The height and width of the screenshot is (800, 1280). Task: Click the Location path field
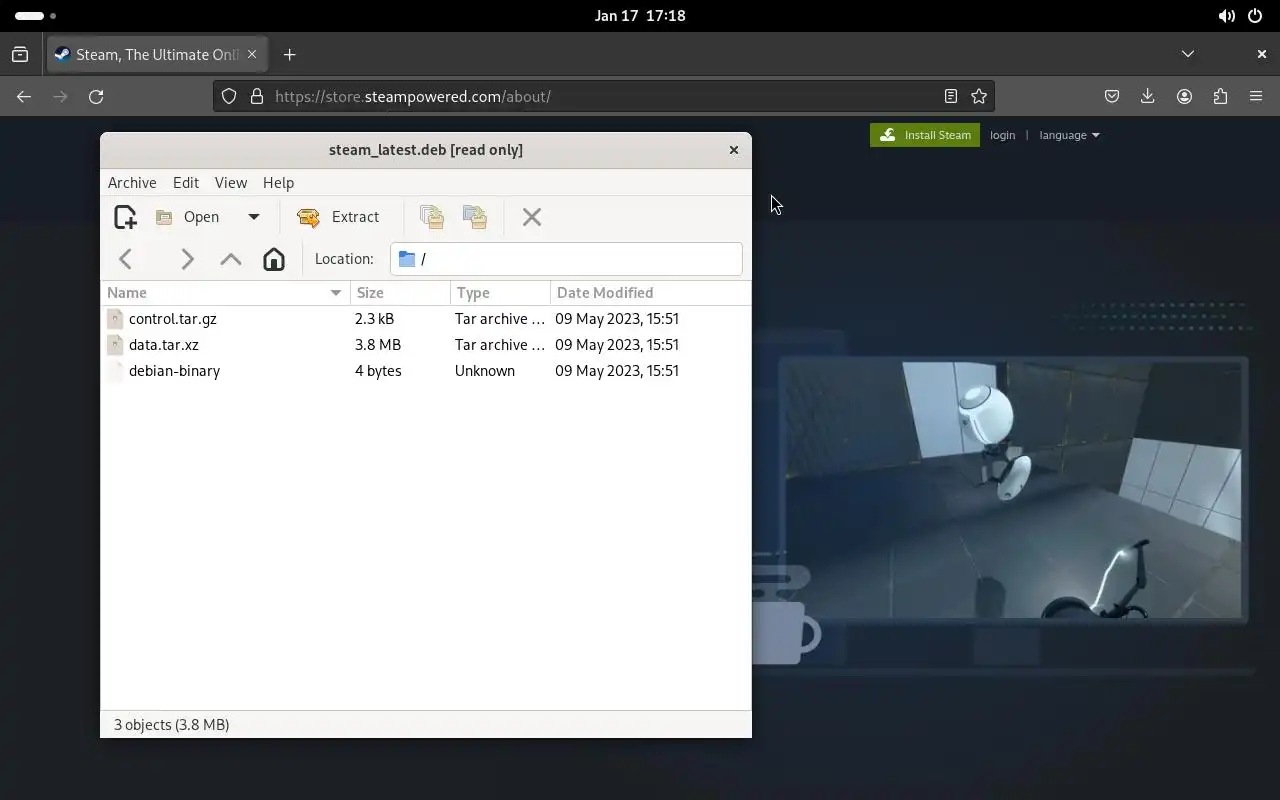click(566, 259)
